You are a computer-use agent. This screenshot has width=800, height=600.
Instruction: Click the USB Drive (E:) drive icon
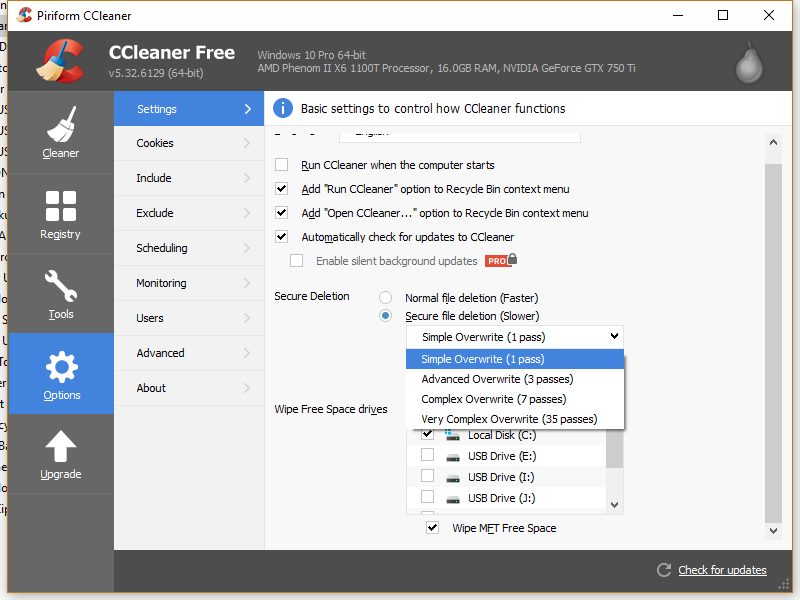click(453, 457)
